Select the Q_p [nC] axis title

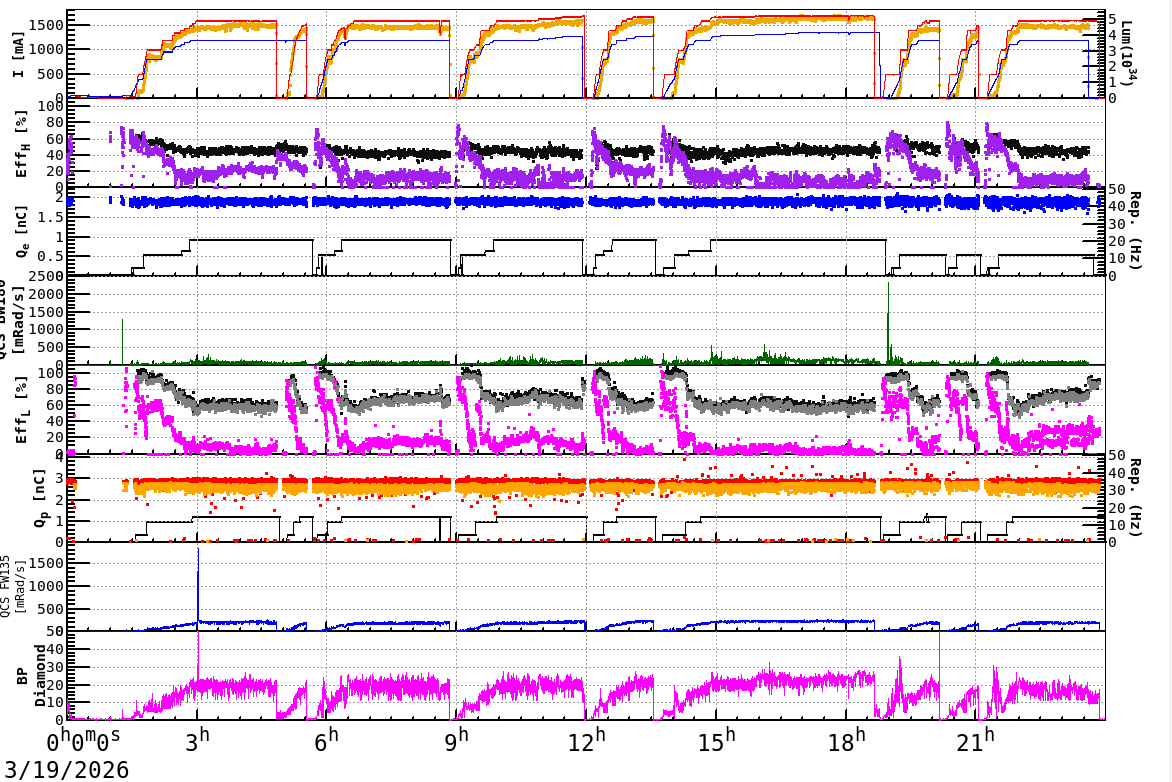(40, 498)
